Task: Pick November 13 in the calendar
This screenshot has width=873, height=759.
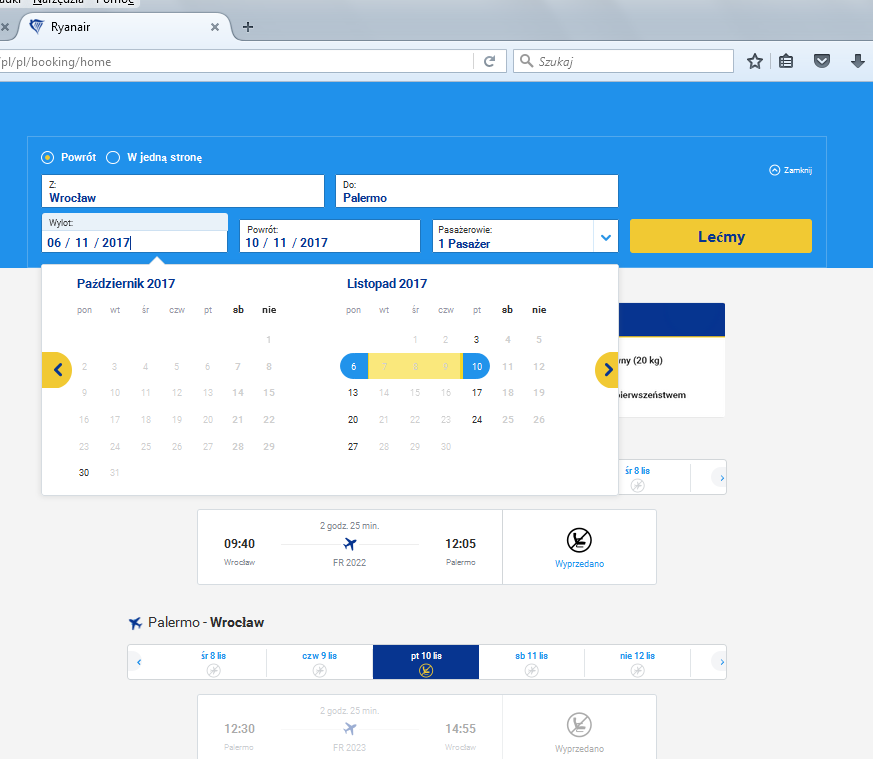Action: coord(353,393)
